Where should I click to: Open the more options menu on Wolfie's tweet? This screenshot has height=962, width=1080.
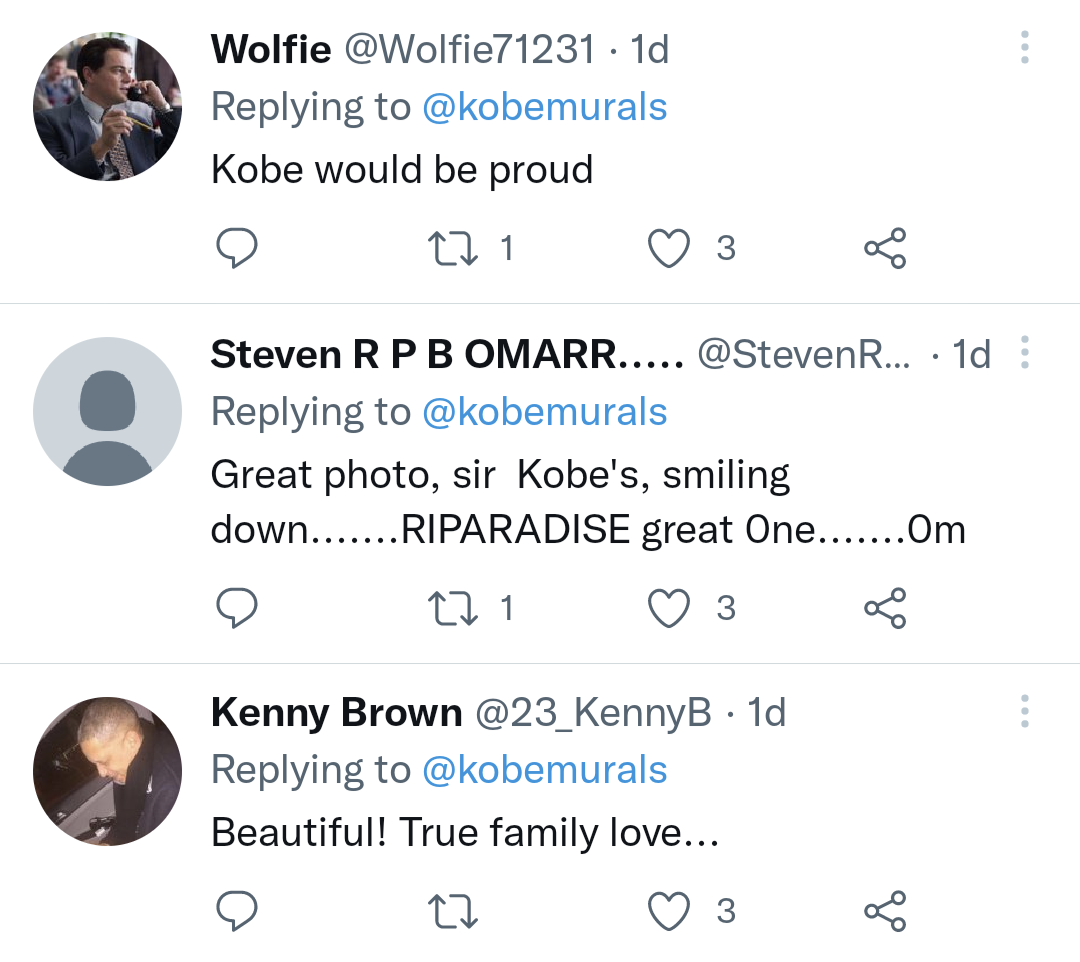[1024, 48]
